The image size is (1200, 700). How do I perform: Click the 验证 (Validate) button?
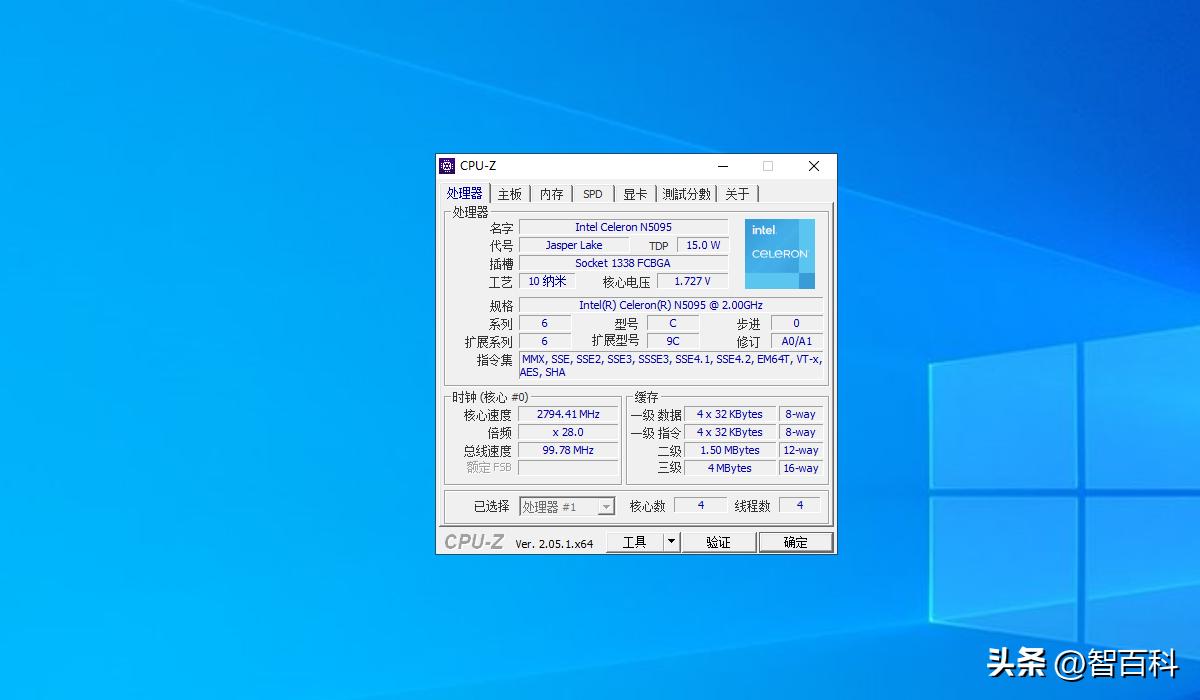tap(719, 541)
